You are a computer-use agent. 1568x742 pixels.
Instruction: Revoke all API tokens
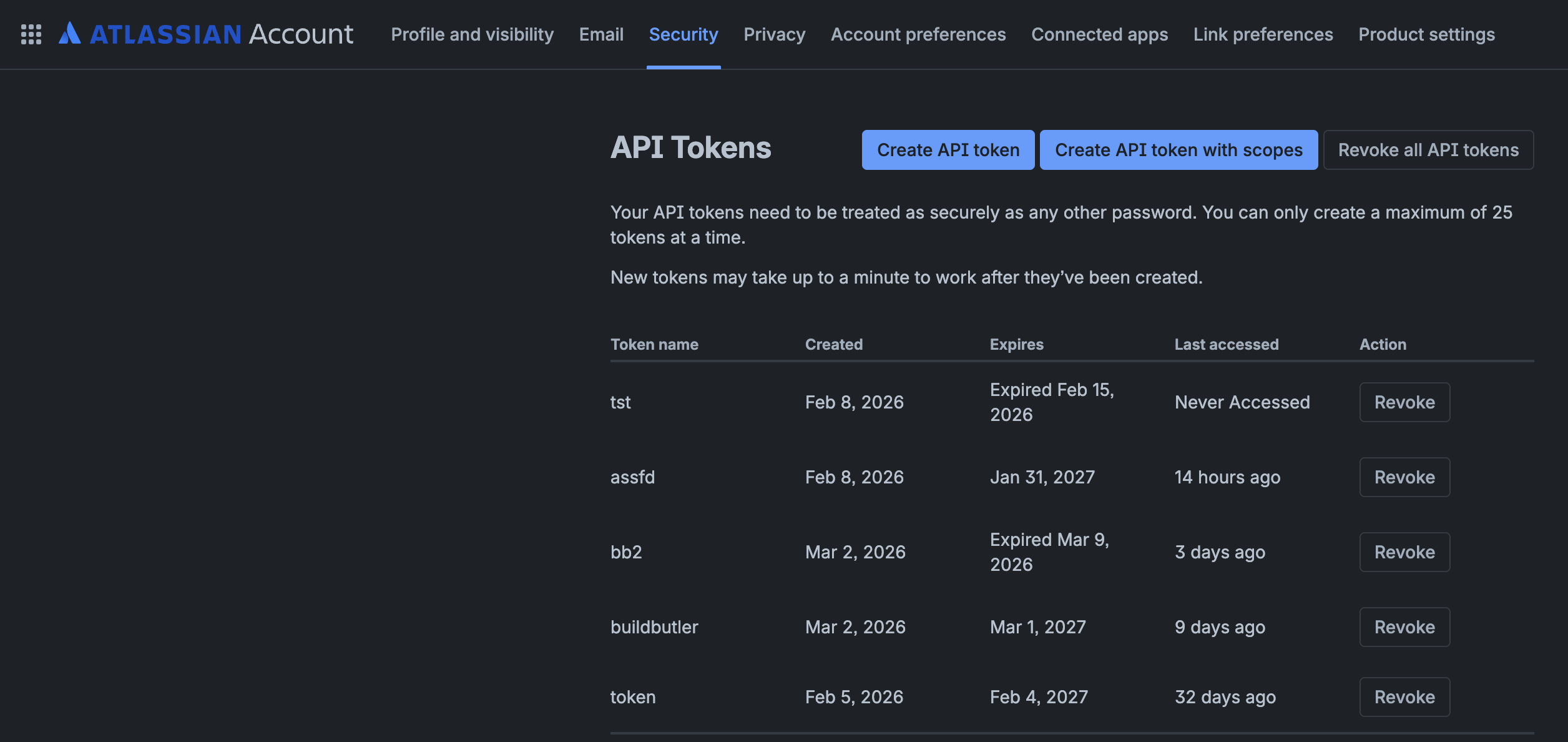pyautogui.click(x=1428, y=150)
